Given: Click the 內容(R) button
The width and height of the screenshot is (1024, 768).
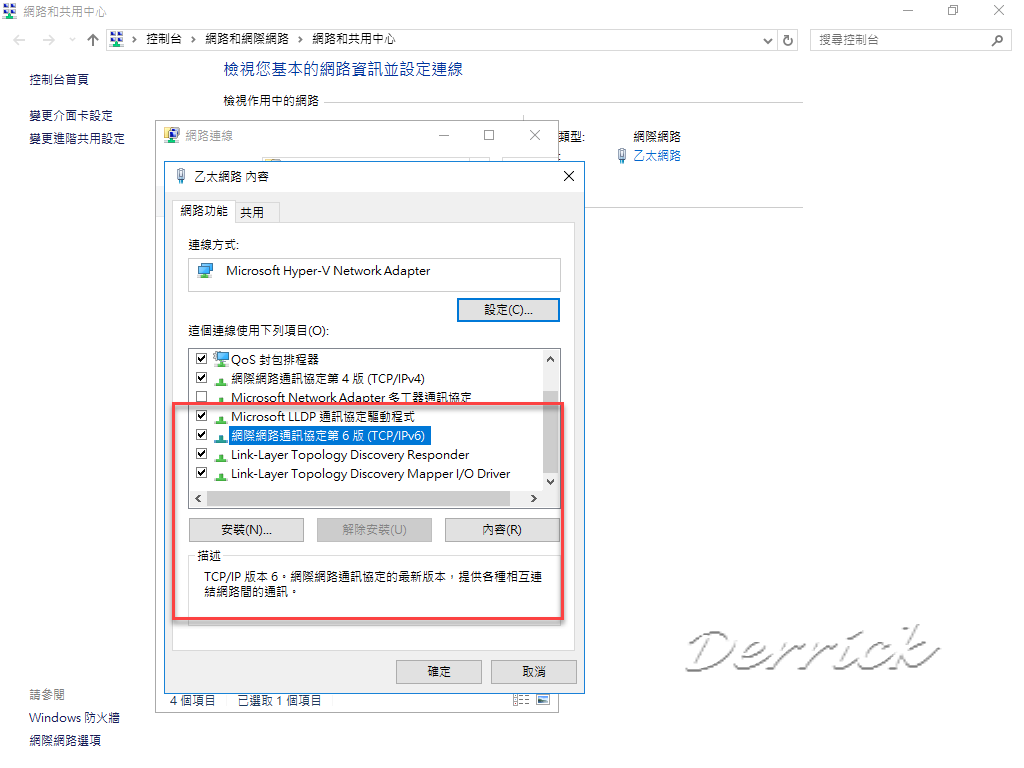Looking at the screenshot, I should (x=502, y=530).
